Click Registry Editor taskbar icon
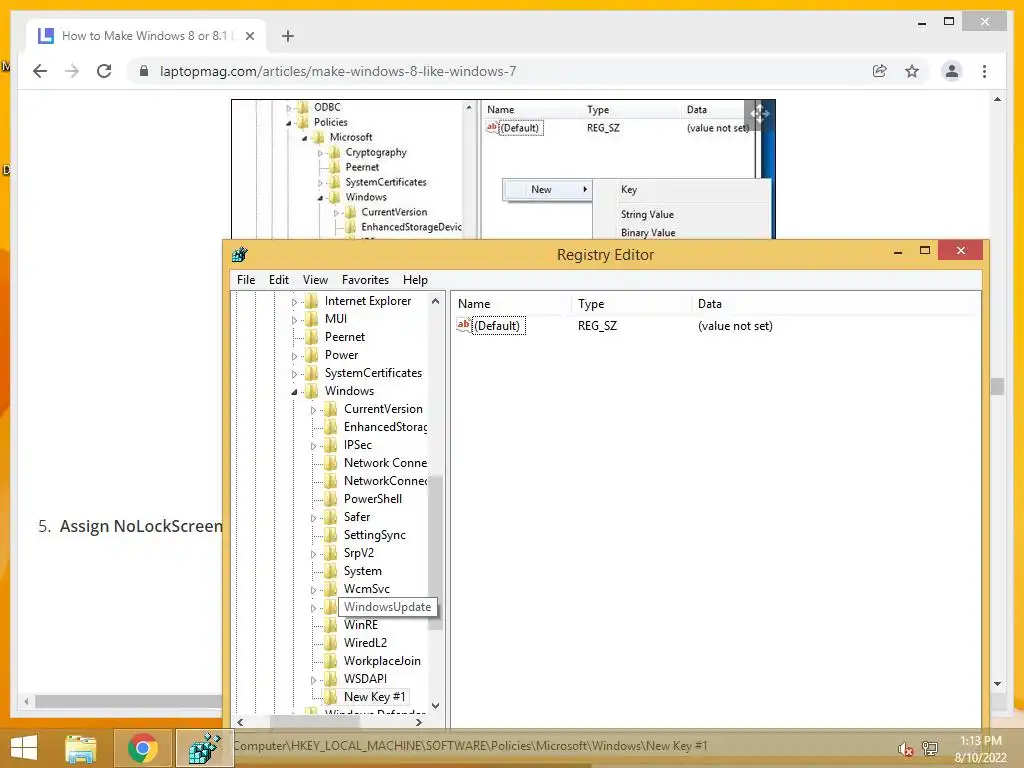 (204, 748)
